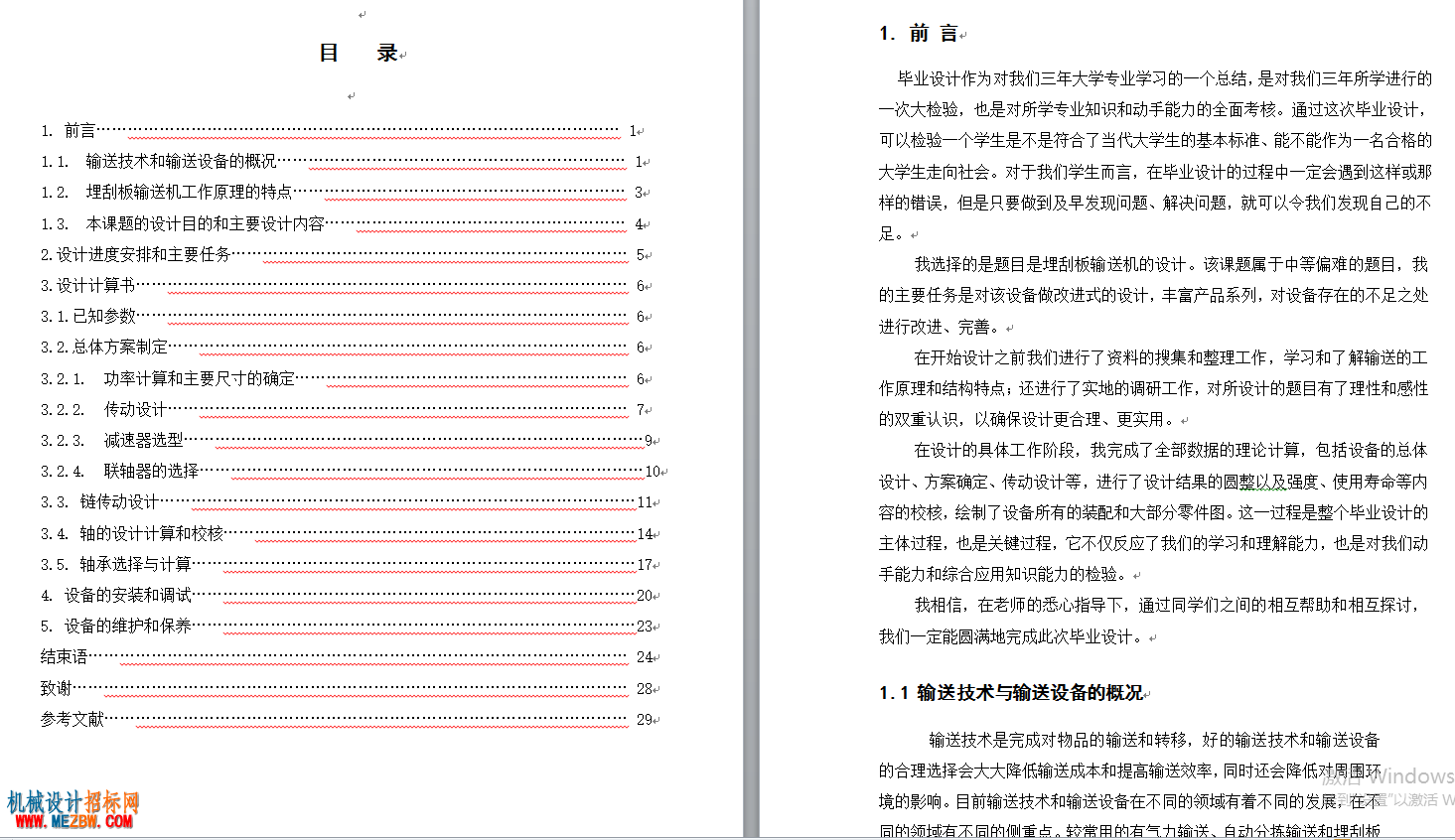This screenshot has width=1455, height=840.
Task: Click TOC entry 2.设计进度安排和主要任务
Action: tap(136, 254)
